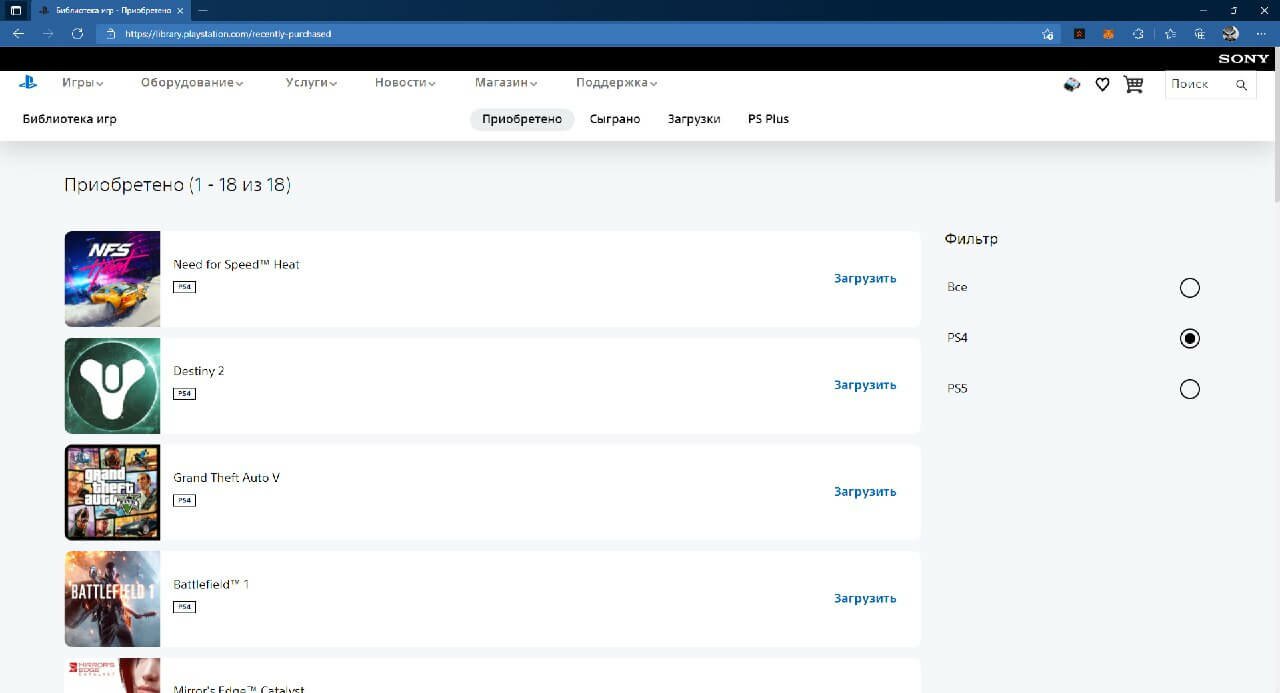Open the Need for Speed Heat cover thumbnail

click(112, 279)
